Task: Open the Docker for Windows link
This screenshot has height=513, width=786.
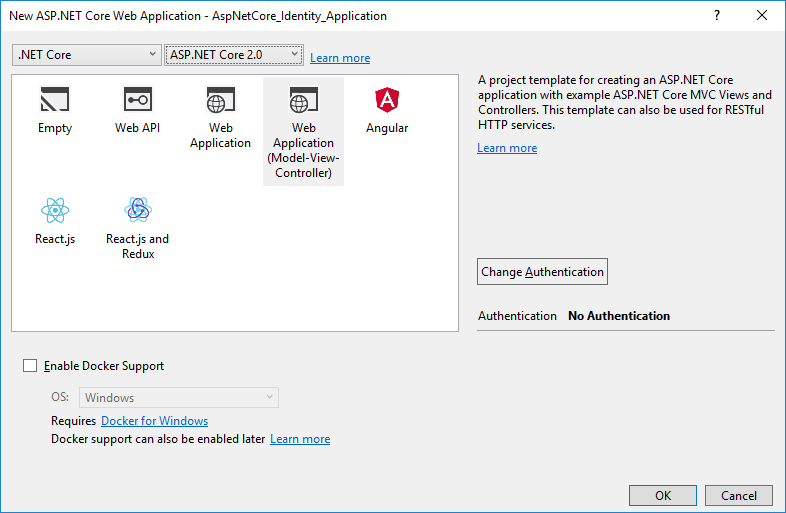Action: 155,421
